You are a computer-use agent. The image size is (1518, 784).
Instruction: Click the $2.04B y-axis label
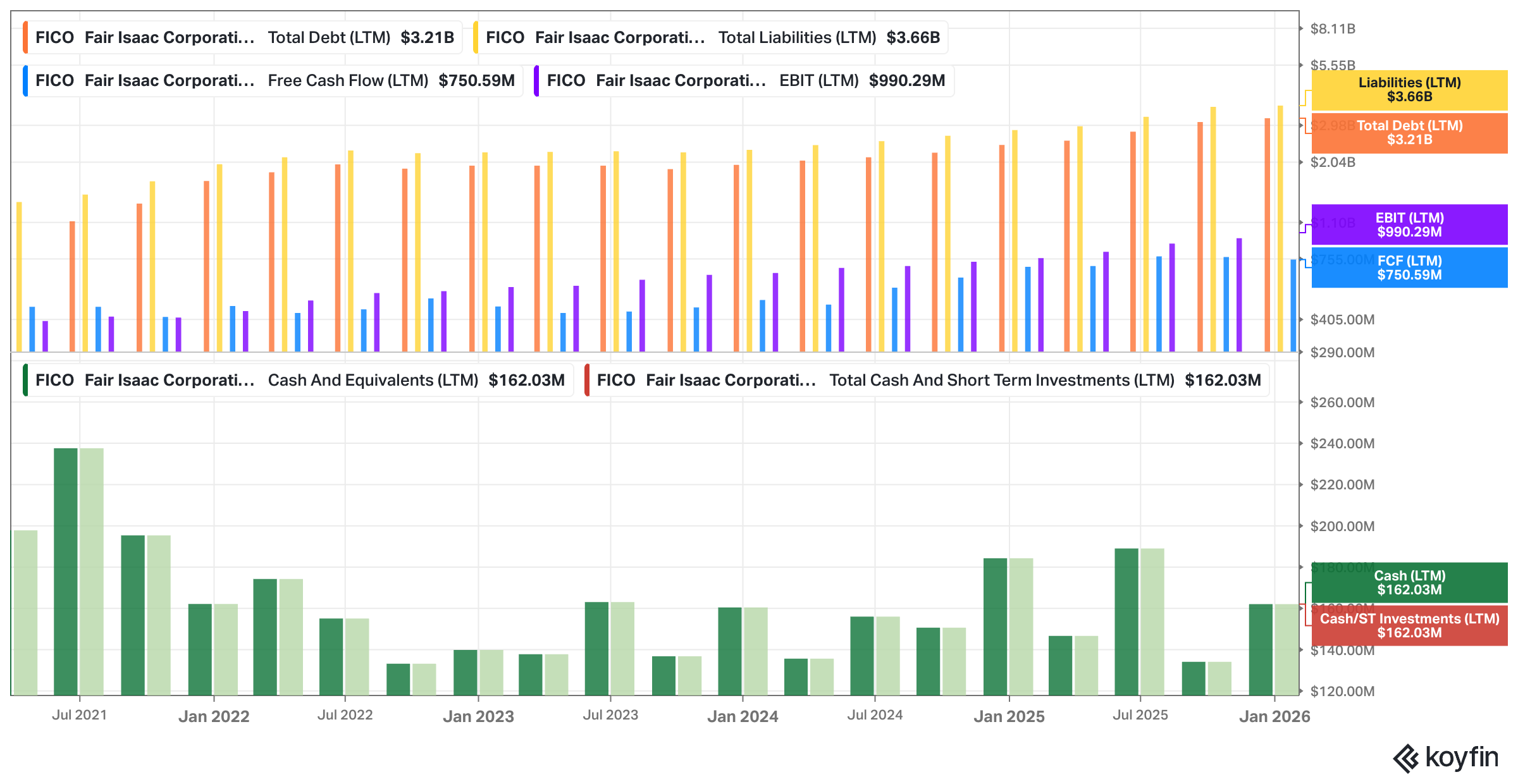point(1333,162)
